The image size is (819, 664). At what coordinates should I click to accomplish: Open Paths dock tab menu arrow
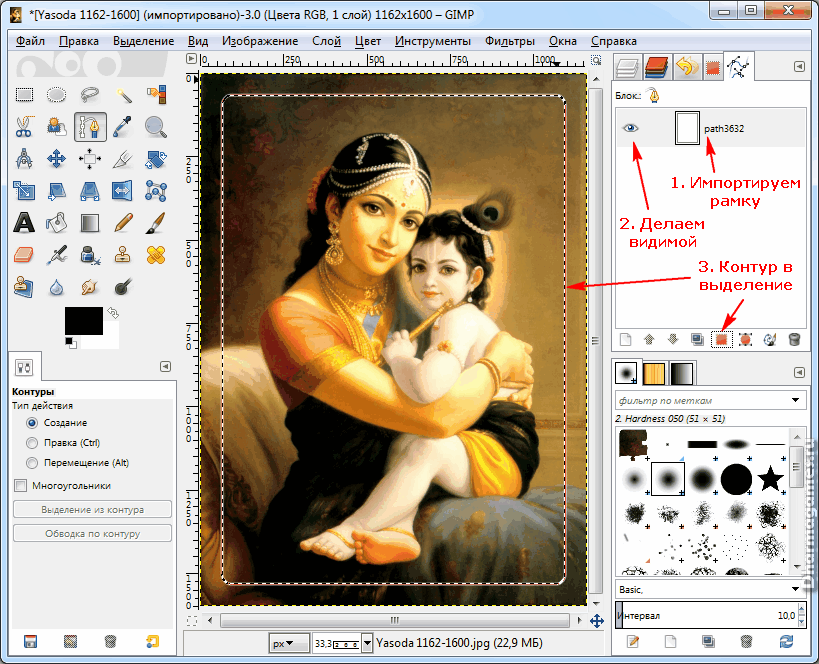(x=799, y=66)
